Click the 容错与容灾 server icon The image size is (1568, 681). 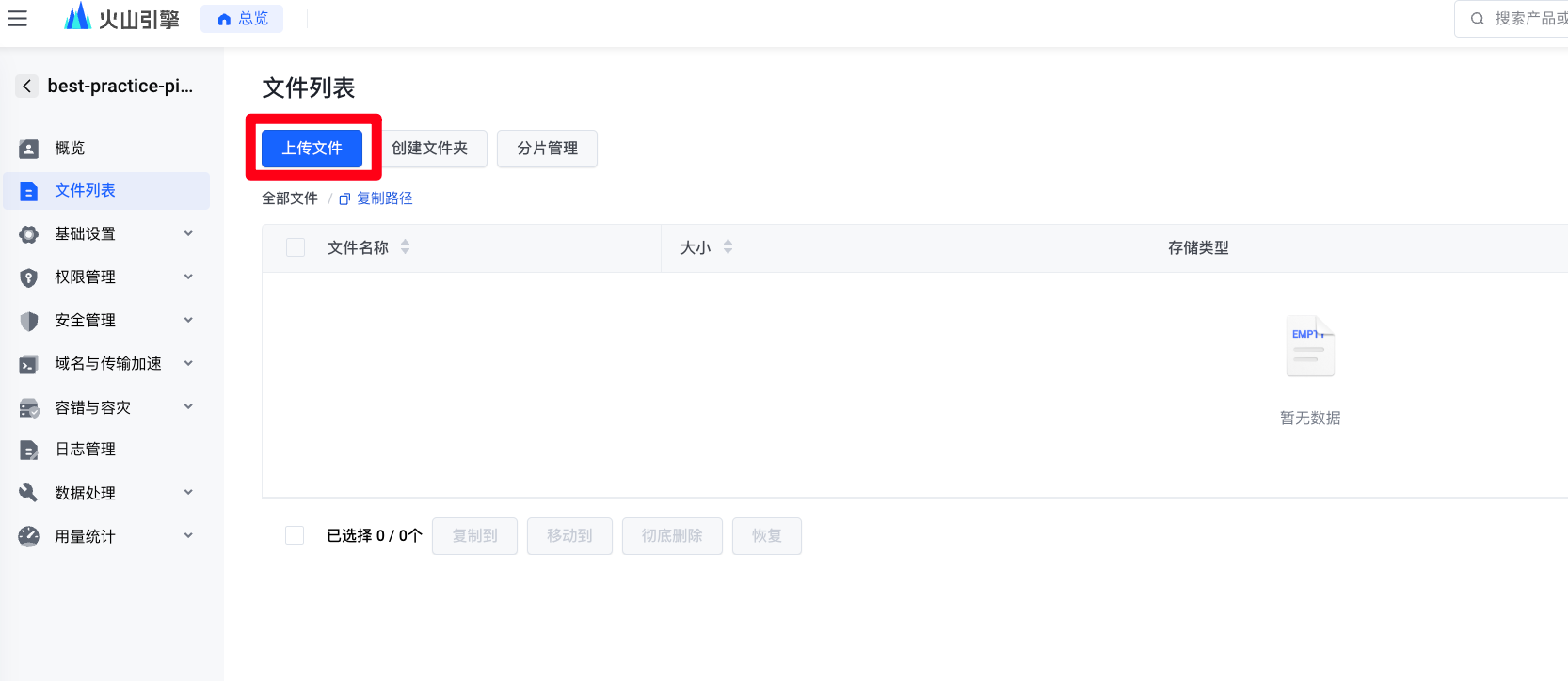[x=29, y=408]
